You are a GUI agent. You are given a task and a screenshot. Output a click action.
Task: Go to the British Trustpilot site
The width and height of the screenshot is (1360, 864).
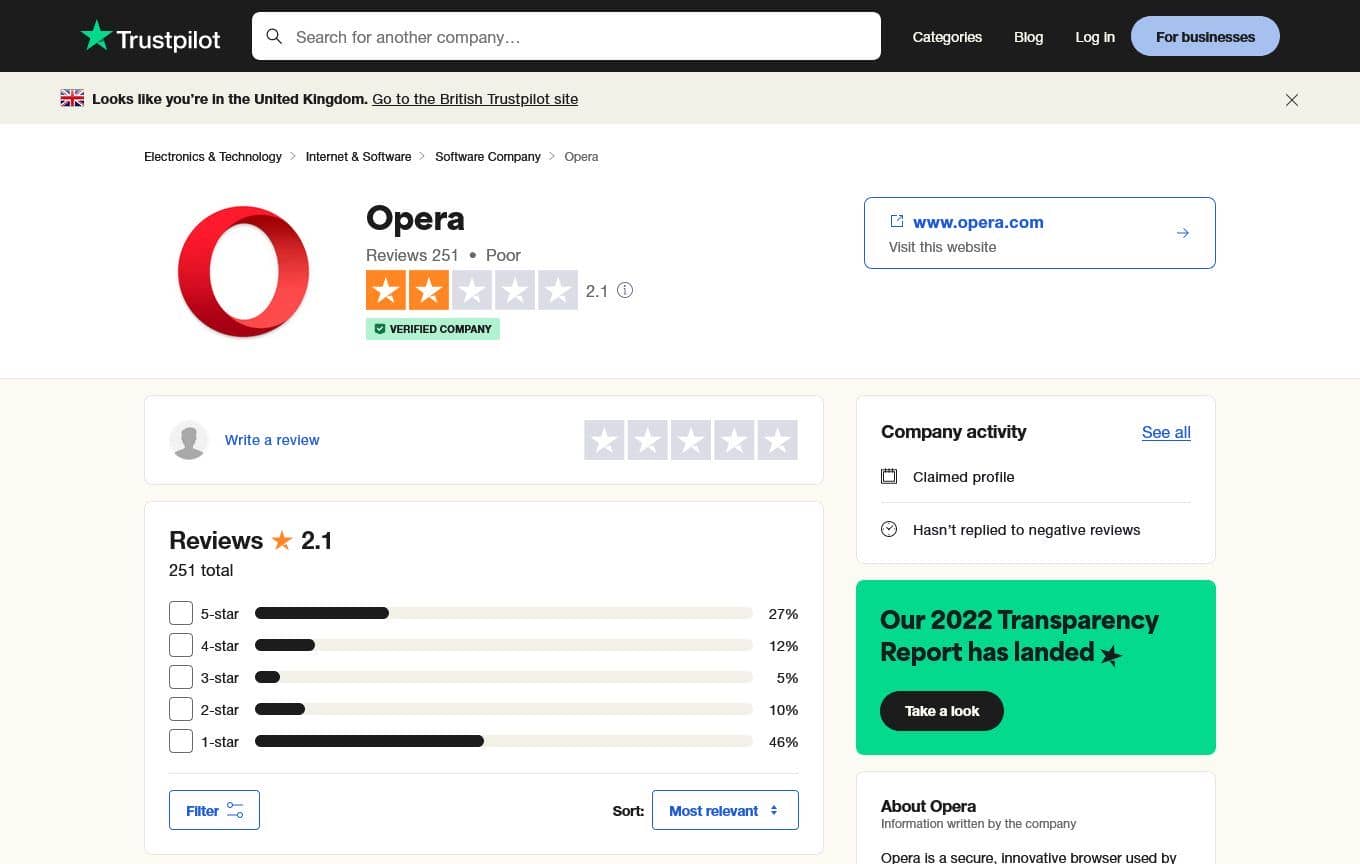[x=475, y=99]
